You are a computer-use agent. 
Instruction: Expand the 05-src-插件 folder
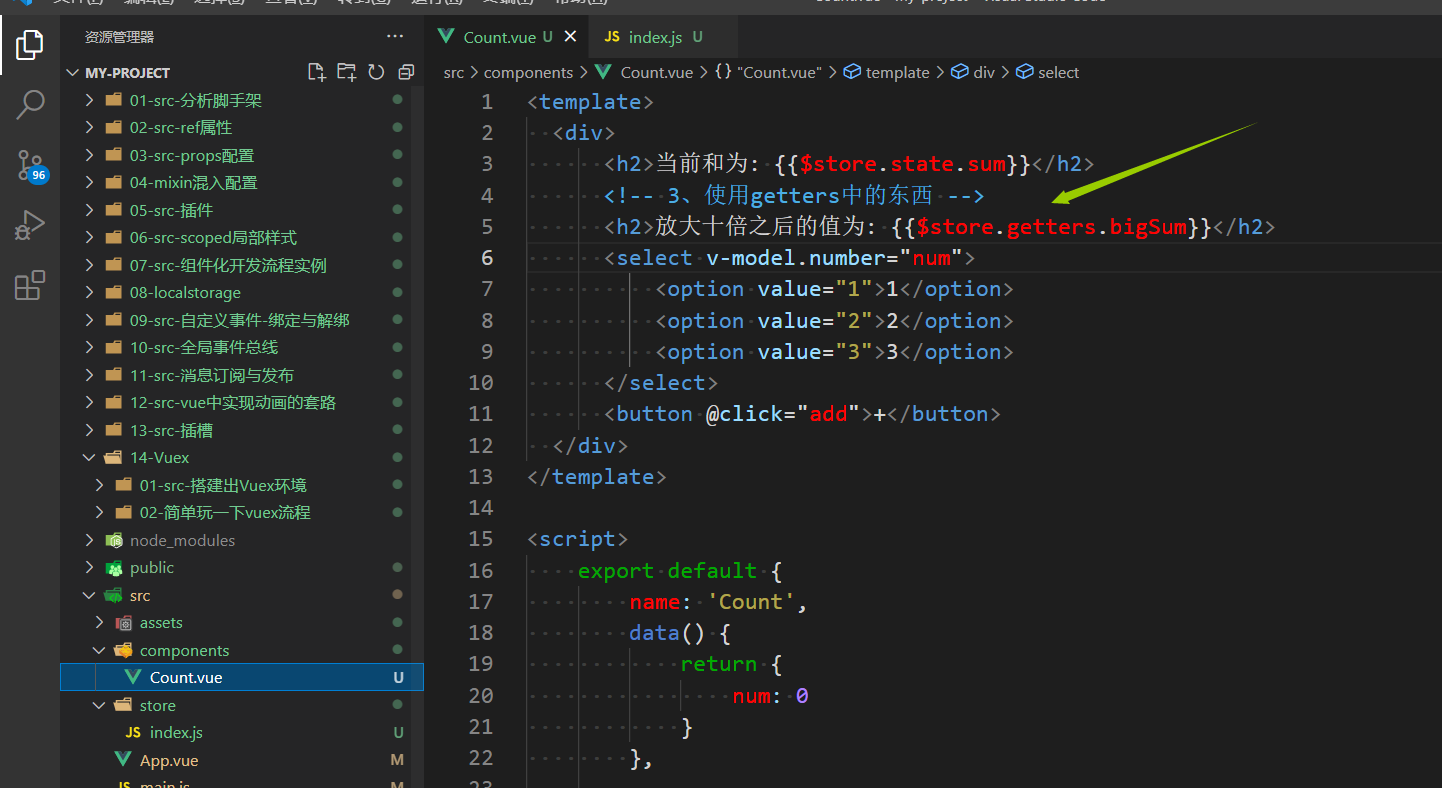click(x=242, y=210)
